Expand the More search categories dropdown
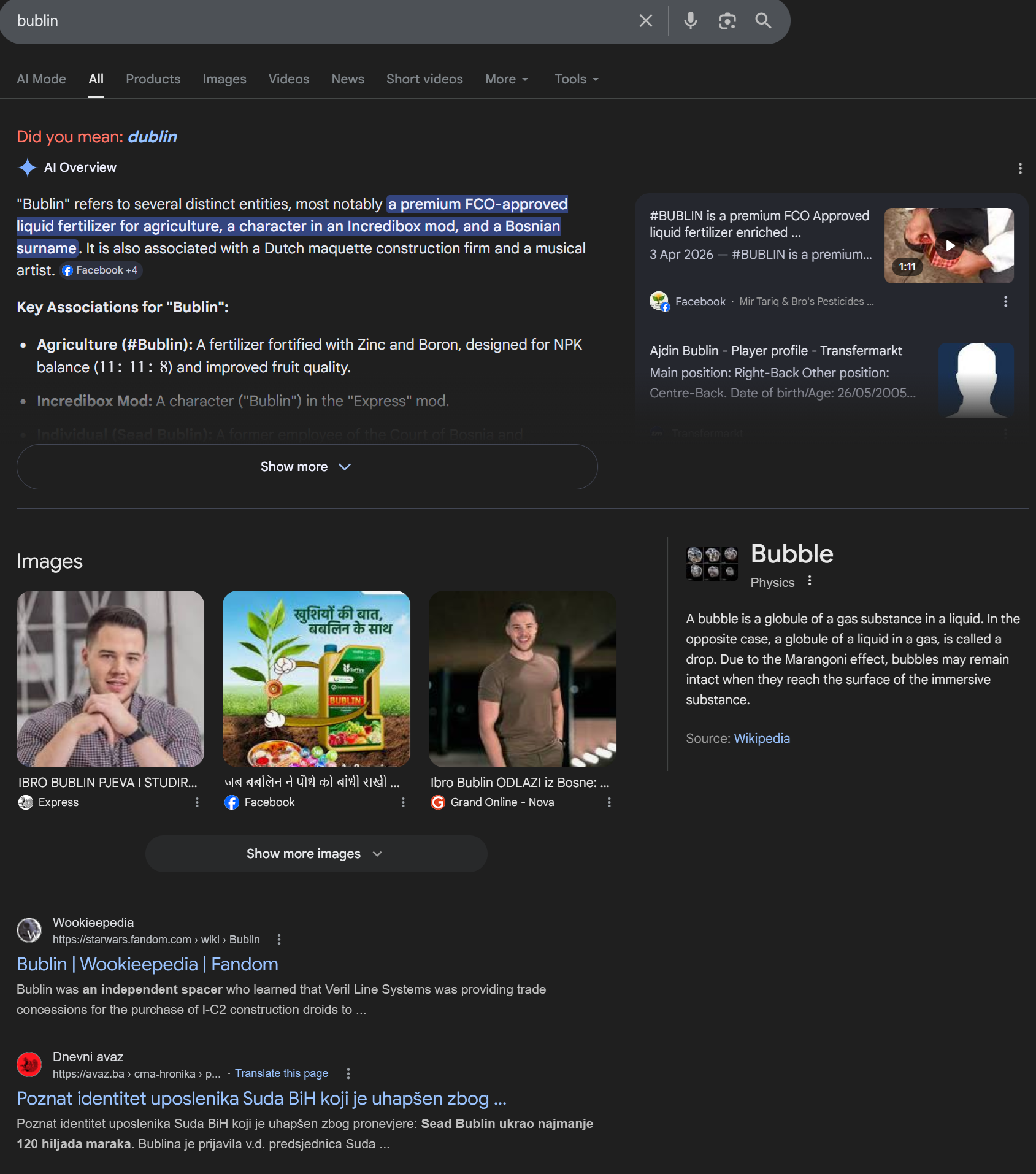This screenshot has width=1036, height=1174. (x=507, y=79)
